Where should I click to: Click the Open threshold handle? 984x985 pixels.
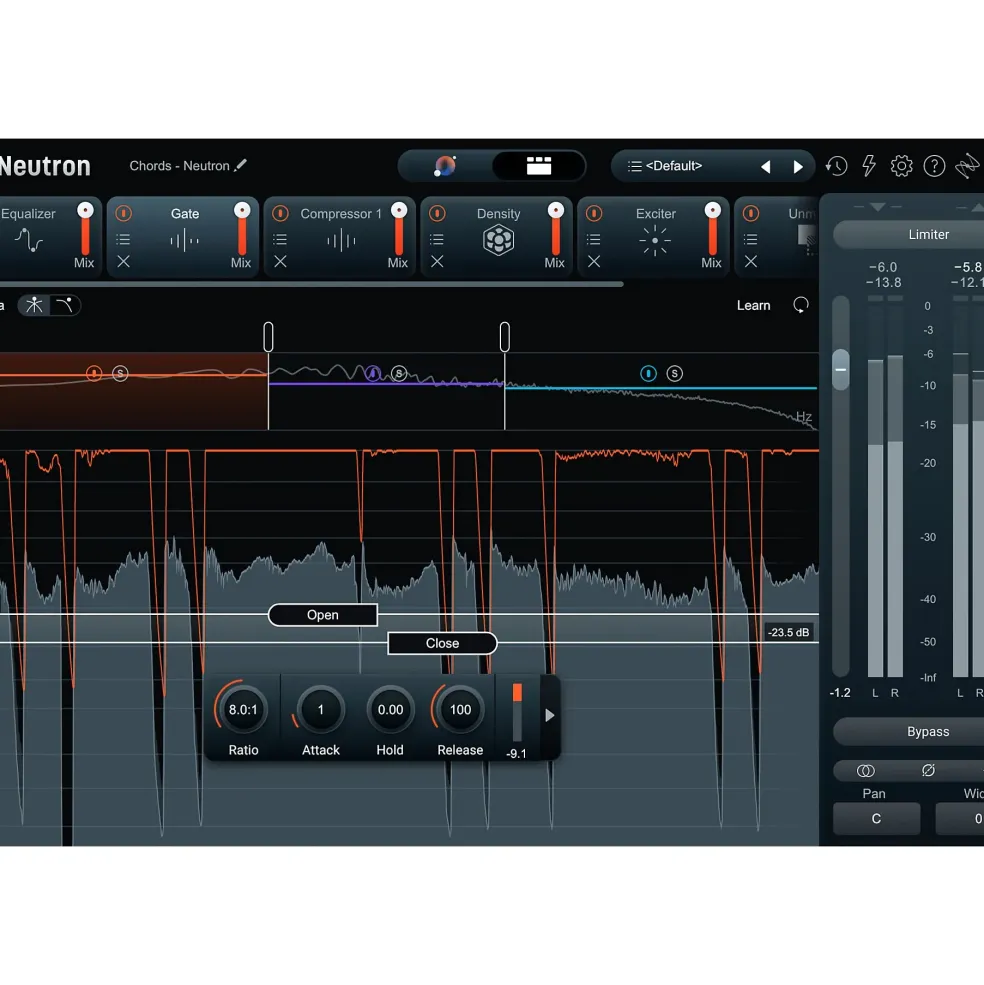pyautogui.click(x=323, y=615)
